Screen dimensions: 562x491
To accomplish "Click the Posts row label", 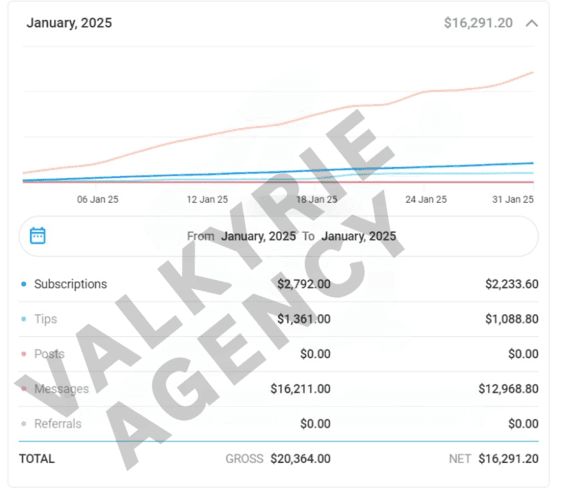I will pyautogui.click(x=49, y=354).
